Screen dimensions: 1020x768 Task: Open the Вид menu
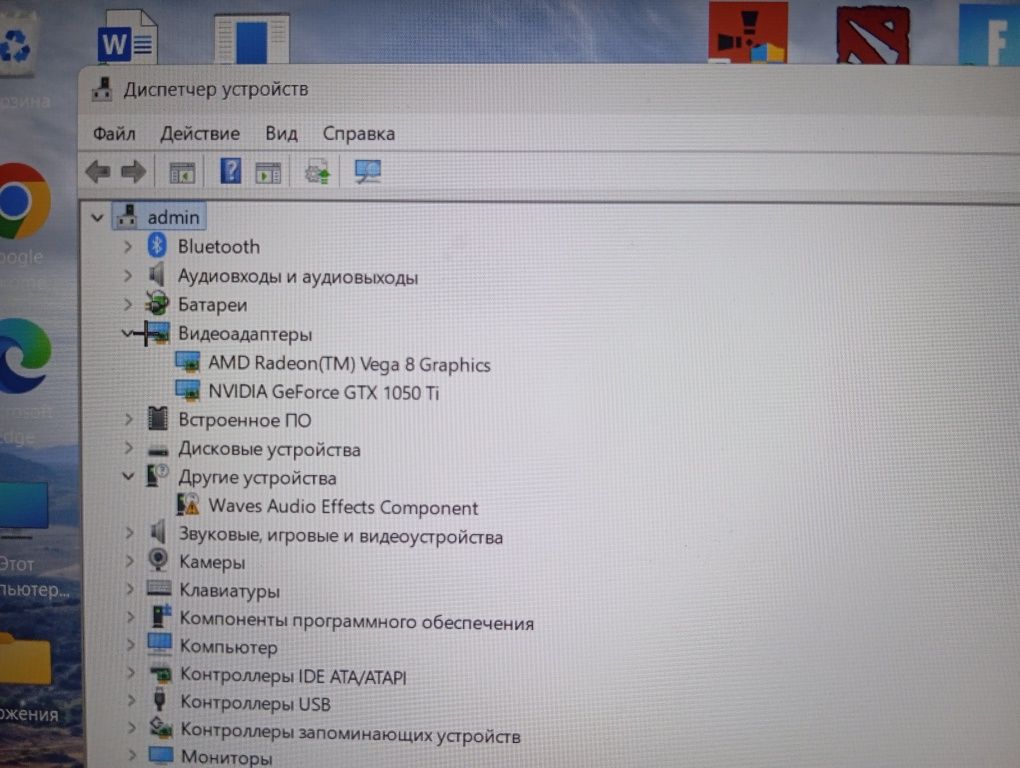pos(281,133)
